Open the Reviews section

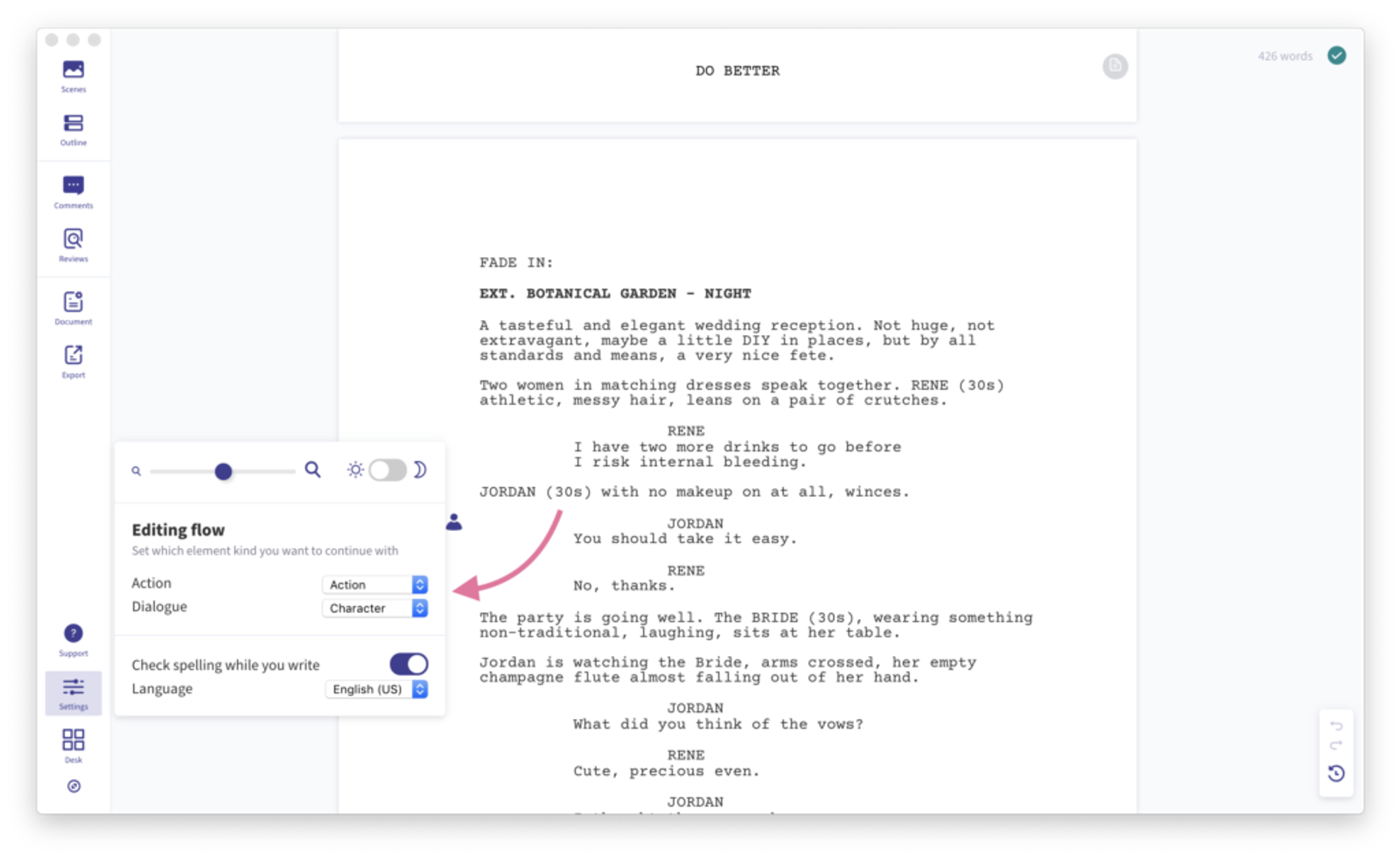coord(73,245)
